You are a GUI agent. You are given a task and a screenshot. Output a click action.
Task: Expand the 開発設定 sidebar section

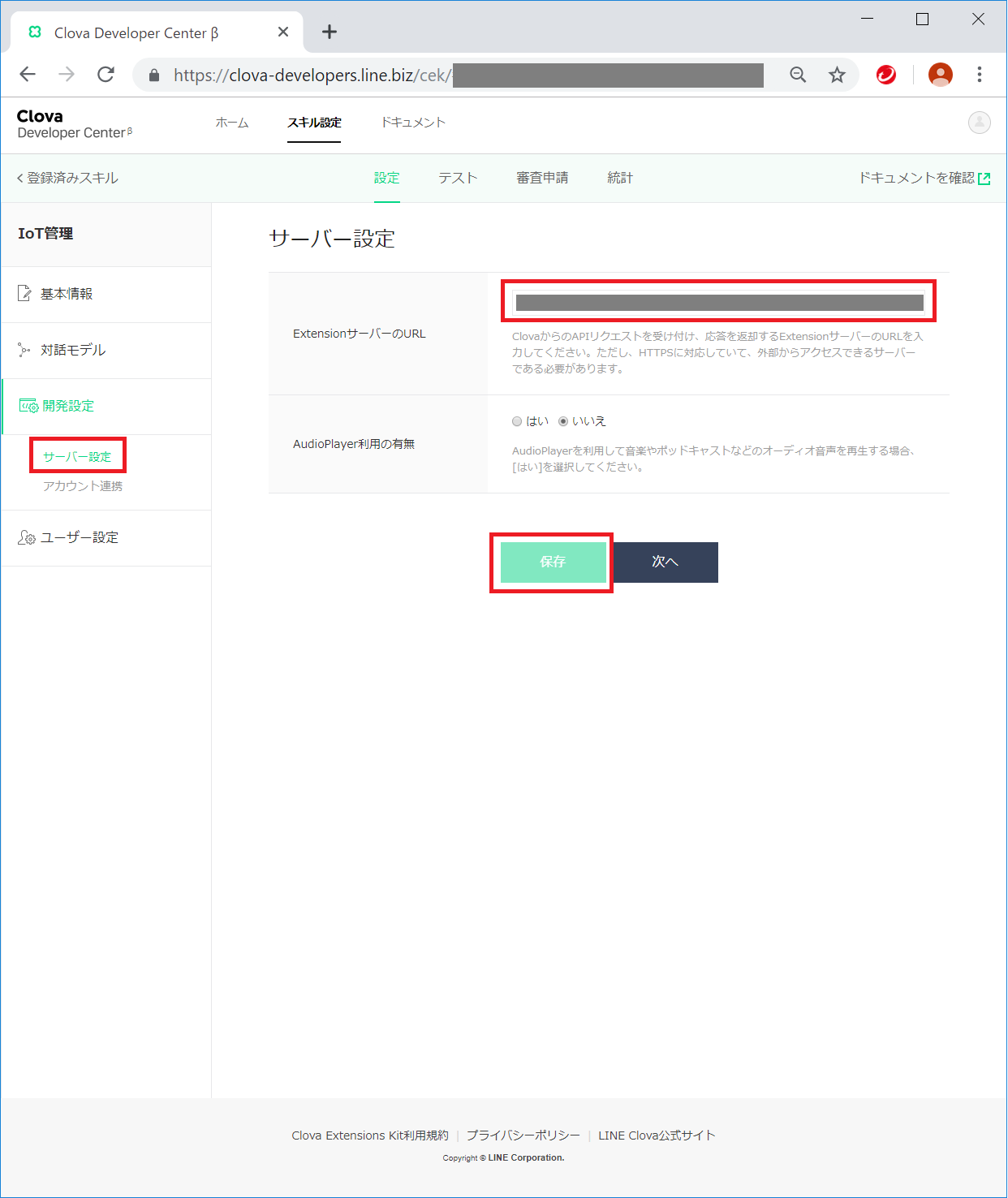[x=68, y=406]
